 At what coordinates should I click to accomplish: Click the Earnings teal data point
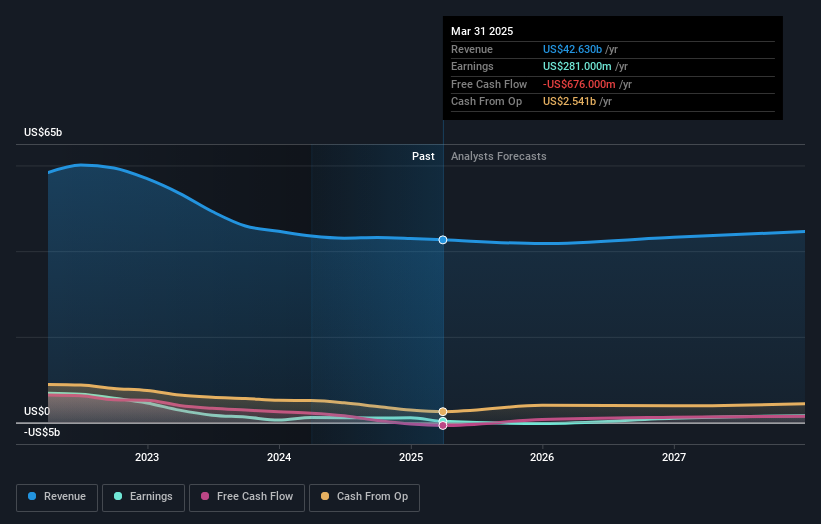point(443,421)
